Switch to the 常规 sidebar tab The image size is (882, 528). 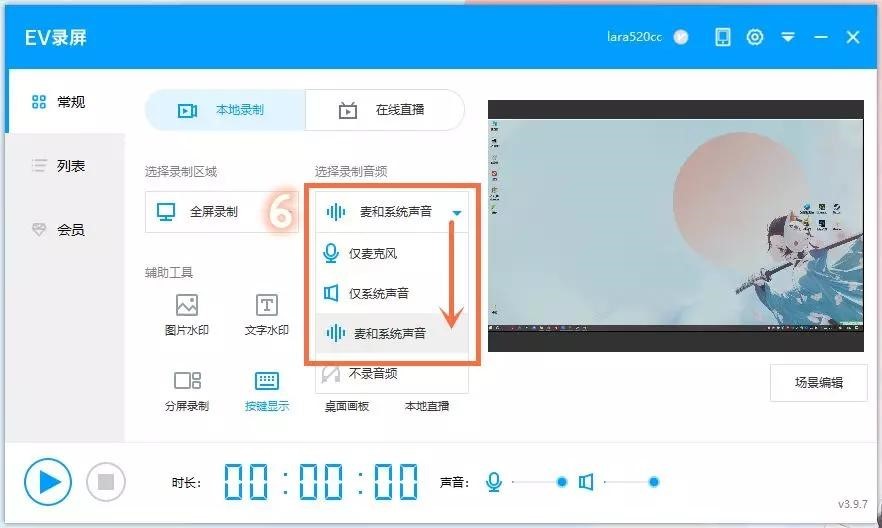(65, 102)
